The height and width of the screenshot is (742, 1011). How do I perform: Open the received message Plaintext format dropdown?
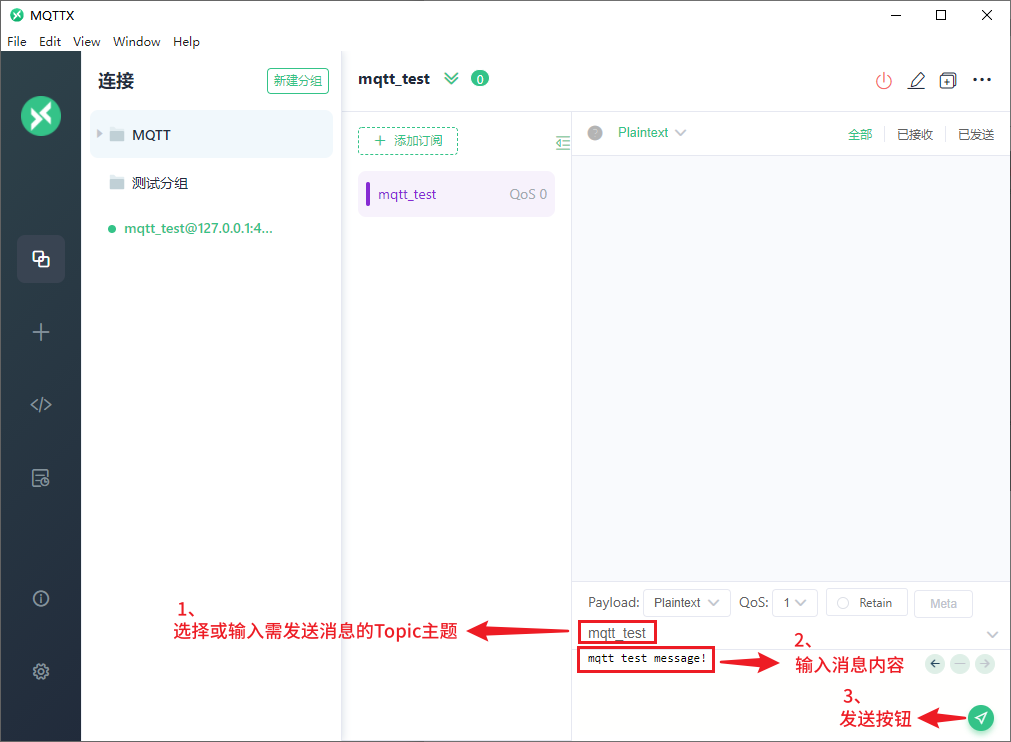(652, 133)
